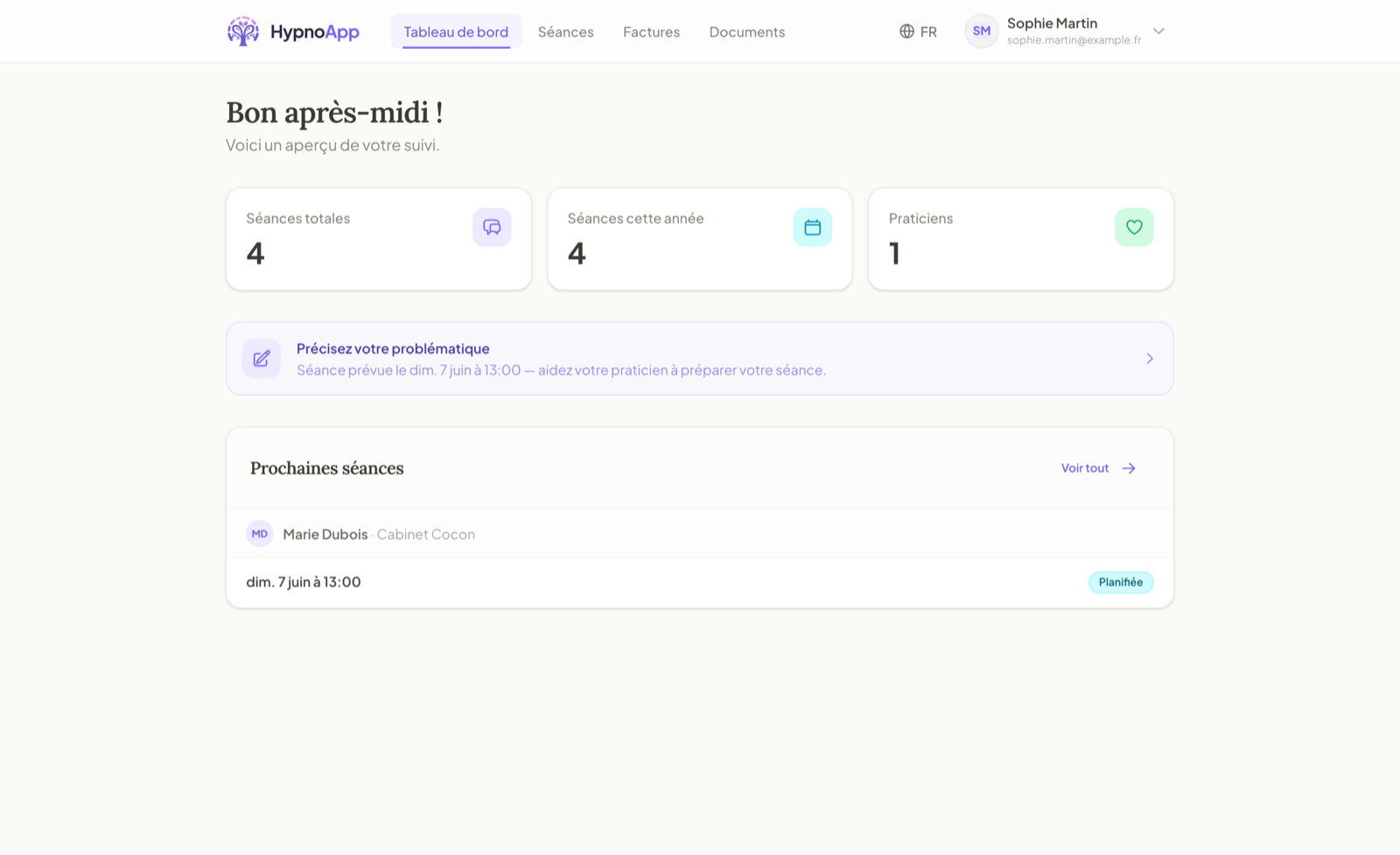Click the pencil edit icon in the banner
The image size is (1400, 855).
tap(262, 359)
